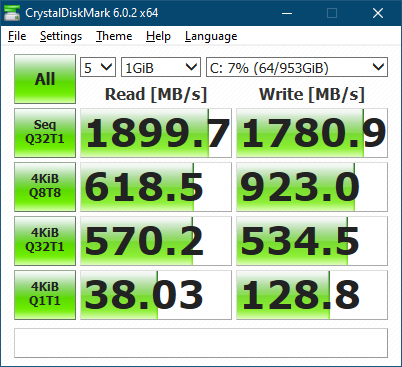
Task: Run all benchmarks with the All button
Action: (45, 79)
